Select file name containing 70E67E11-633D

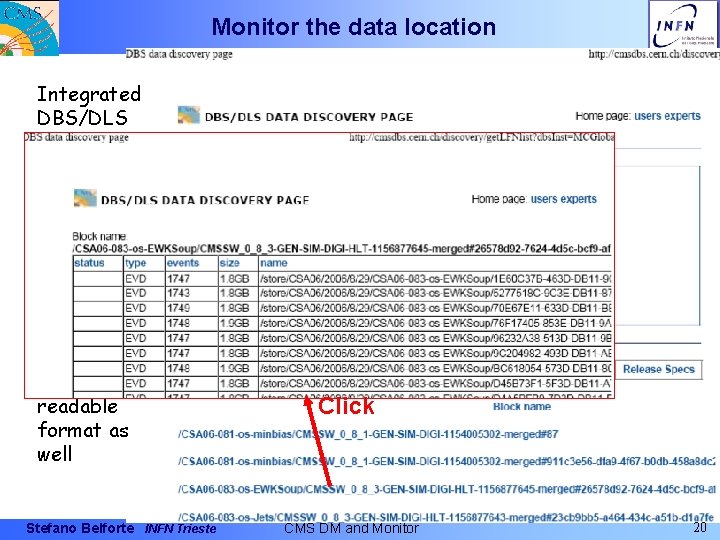pos(435,308)
